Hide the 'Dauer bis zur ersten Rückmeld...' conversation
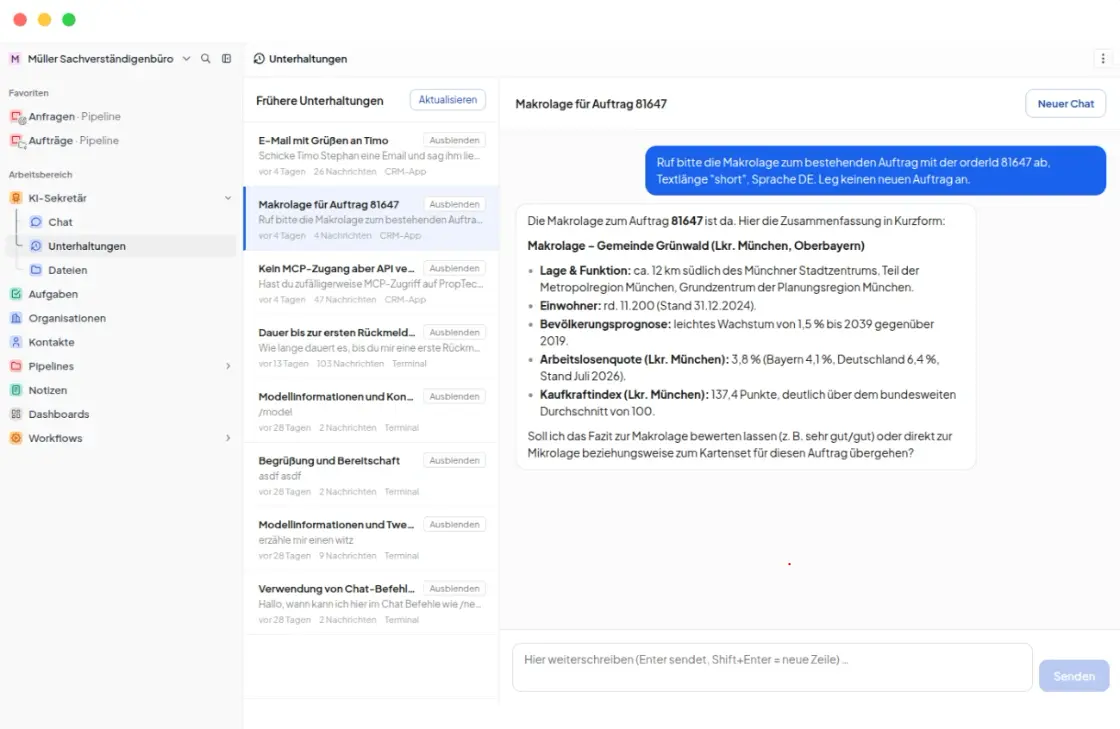 pos(454,333)
